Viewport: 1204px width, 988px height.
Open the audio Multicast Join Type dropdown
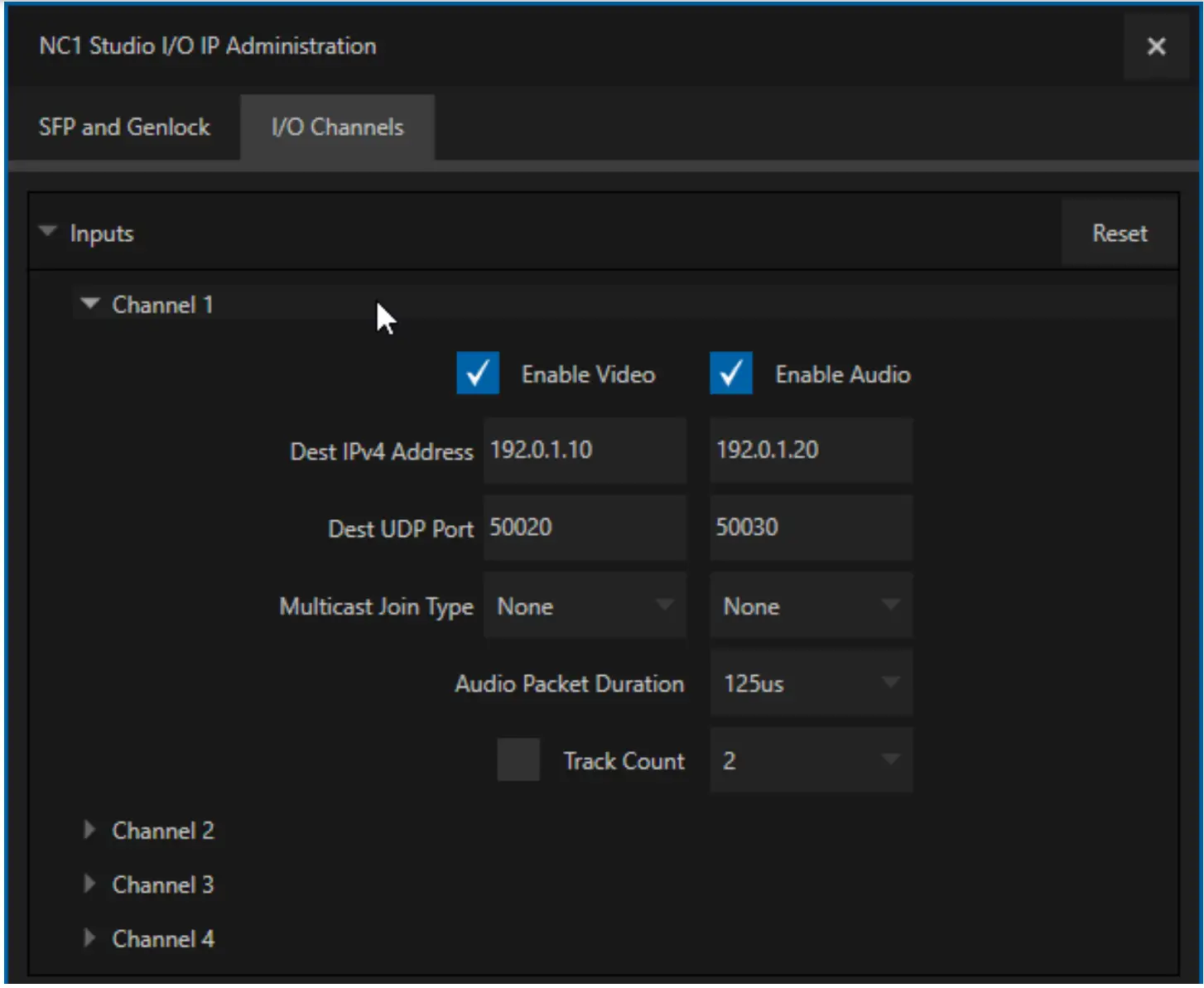point(810,605)
